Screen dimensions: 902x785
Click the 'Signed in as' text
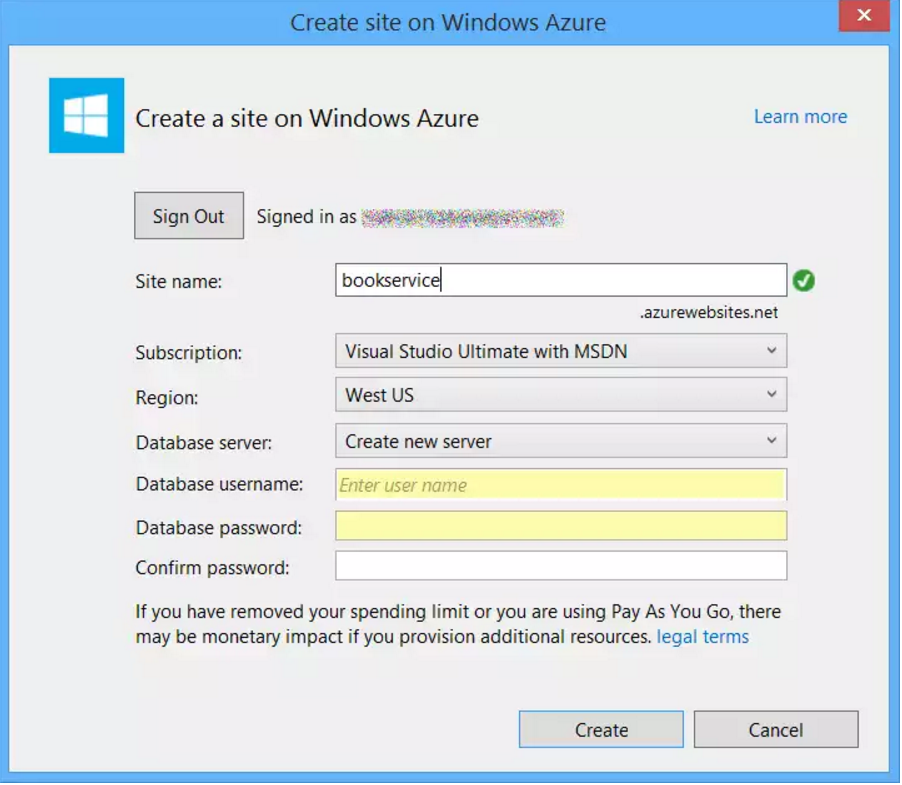(307, 217)
